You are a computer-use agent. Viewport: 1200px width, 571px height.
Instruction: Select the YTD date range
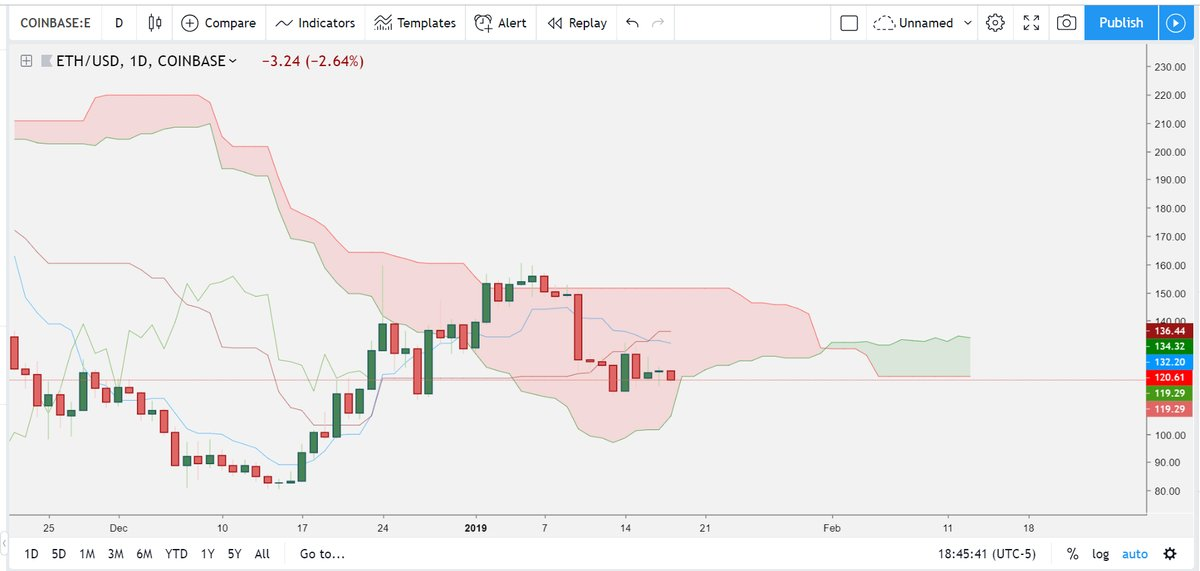[177, 553]
